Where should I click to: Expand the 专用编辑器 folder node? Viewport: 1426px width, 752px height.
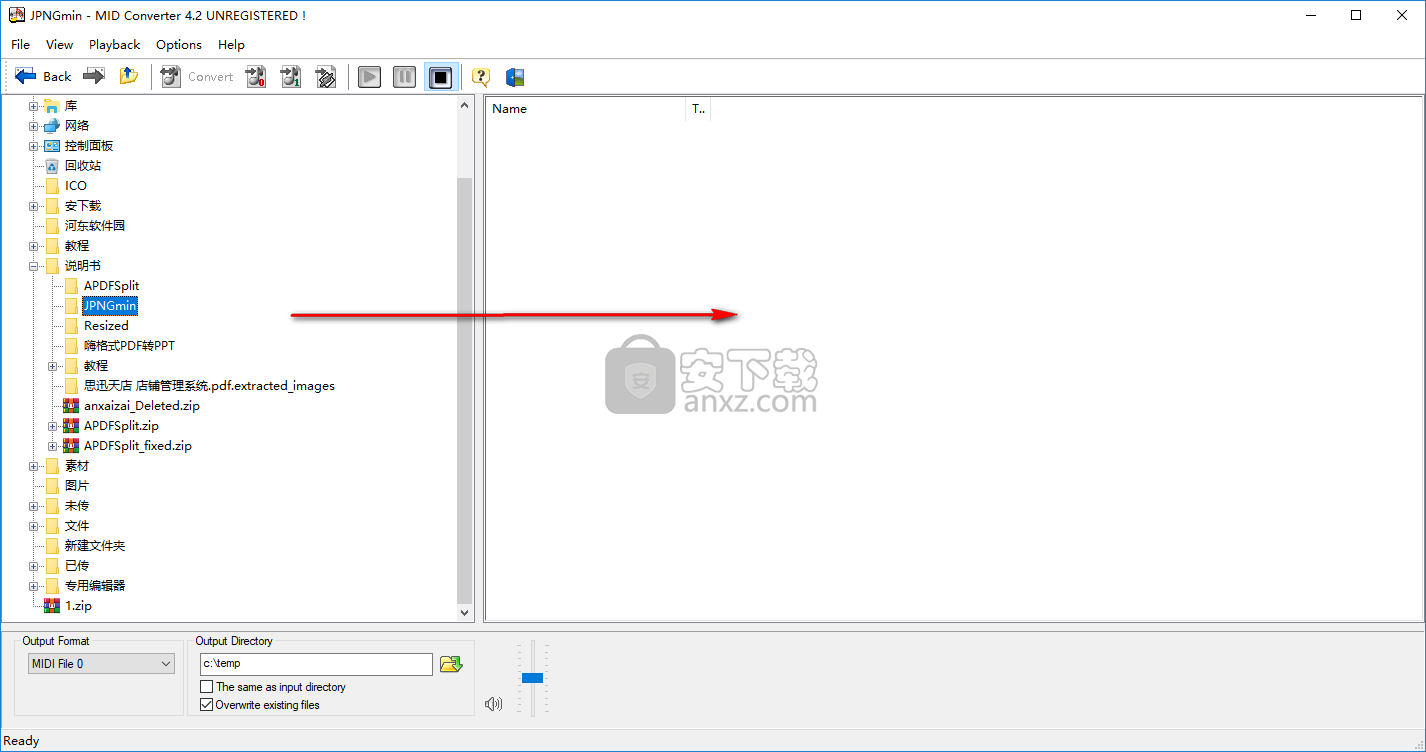click(x=34, y=586)
